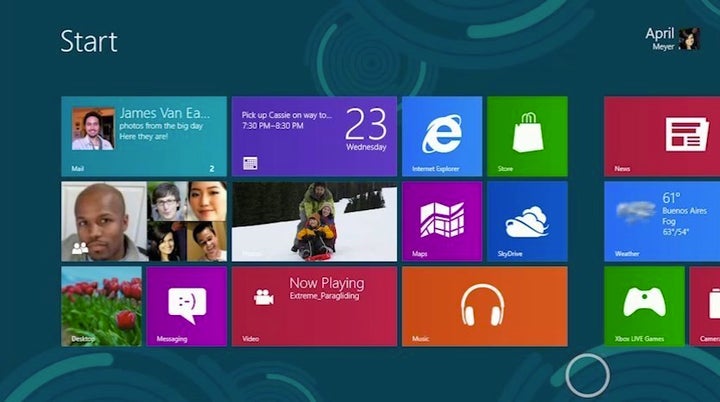Click the 63°/54° forecast text
This screenshot has height=402, width=720.
pyautogui.click(x=676, y=232)
